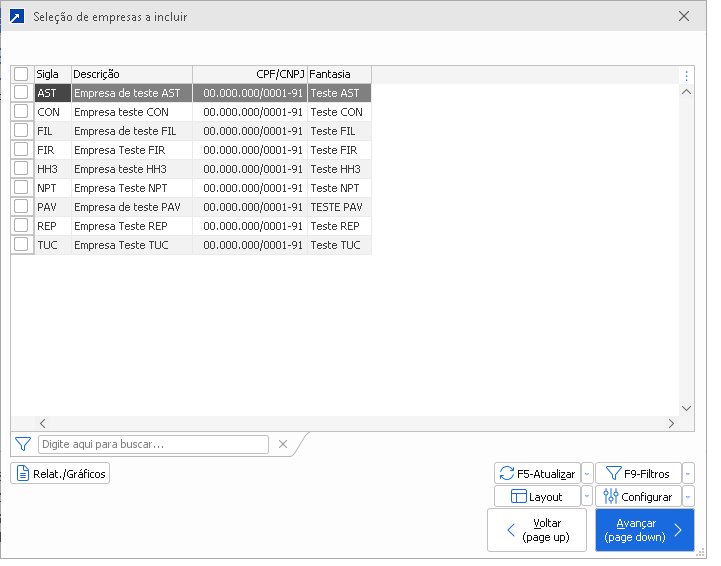Viewport: 721px width, 566px height.
Task: Sort by the Fantasia column header
Action: 339,74
